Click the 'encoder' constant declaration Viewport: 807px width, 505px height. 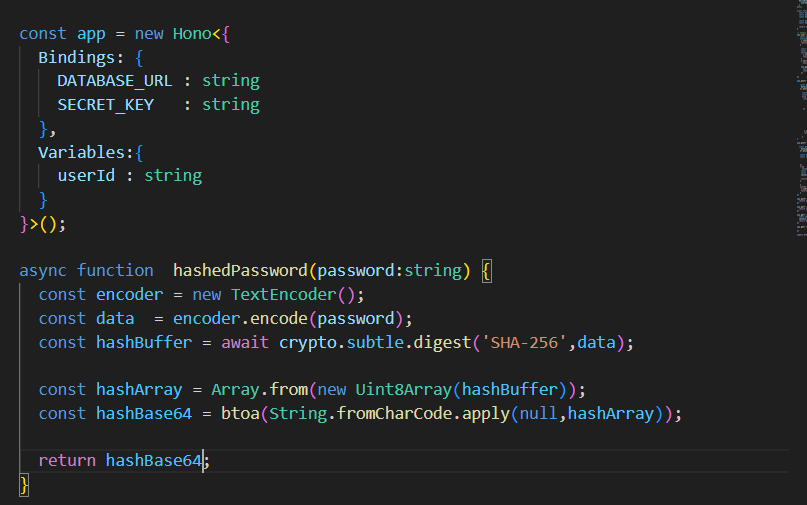129,294
